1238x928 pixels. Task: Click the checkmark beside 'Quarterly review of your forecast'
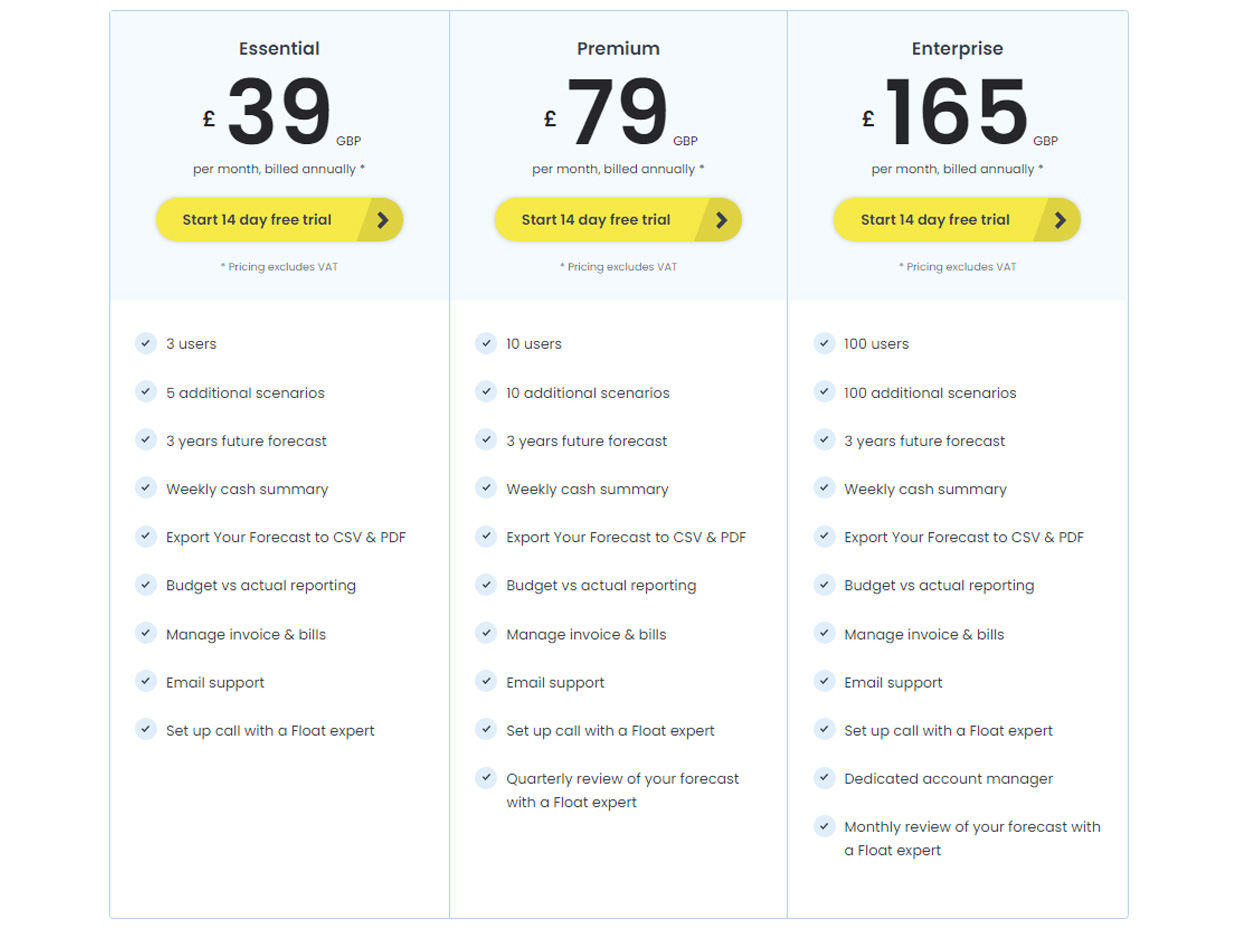coord(486,778)
